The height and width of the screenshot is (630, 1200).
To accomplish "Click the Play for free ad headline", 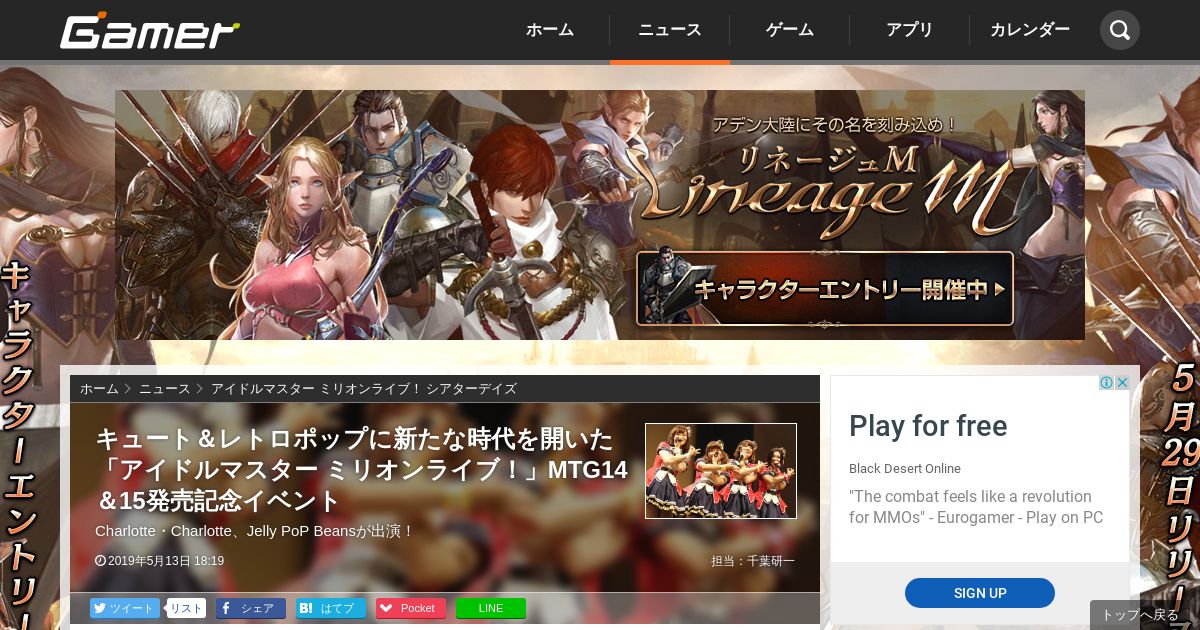I will click(x=928, y=426).
